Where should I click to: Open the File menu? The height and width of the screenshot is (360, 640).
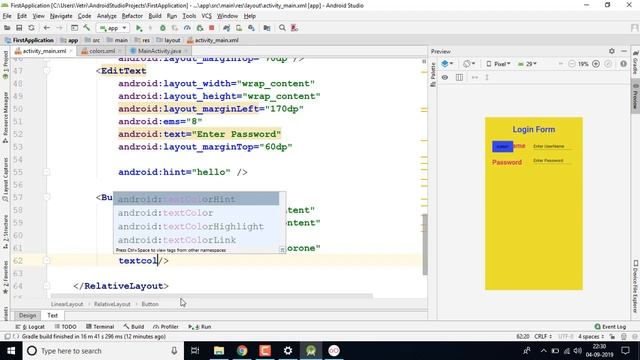click(x=7, y=16)
